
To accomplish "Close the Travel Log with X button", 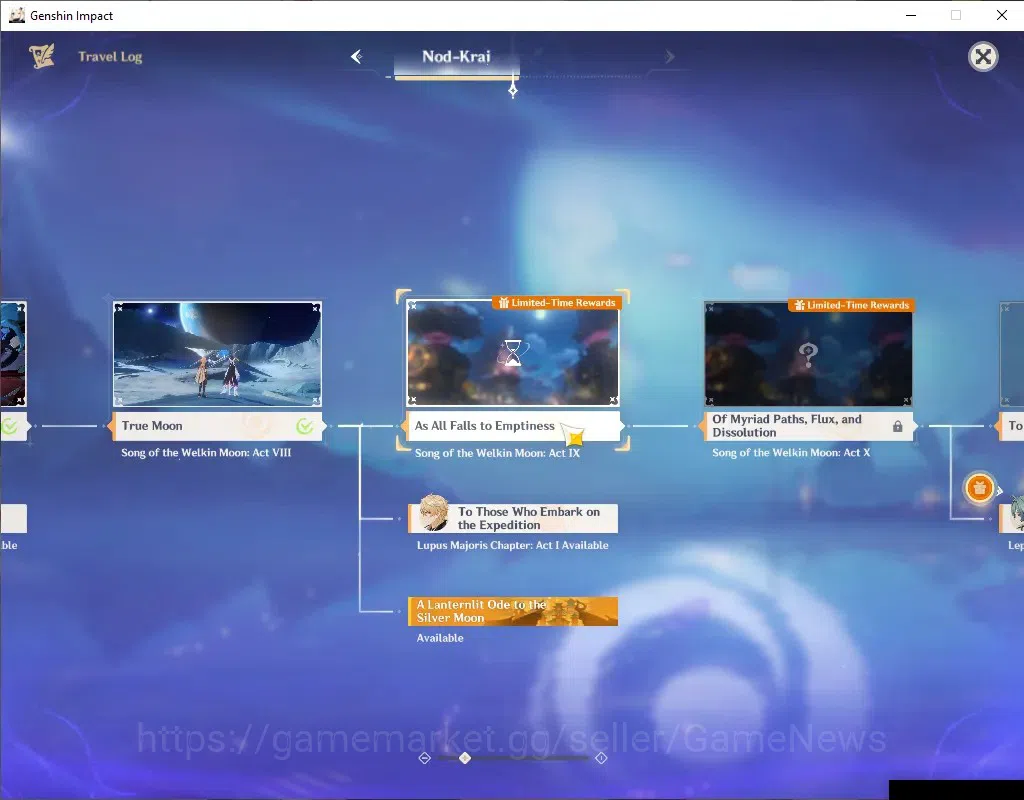I will click(x=983, y=57).
